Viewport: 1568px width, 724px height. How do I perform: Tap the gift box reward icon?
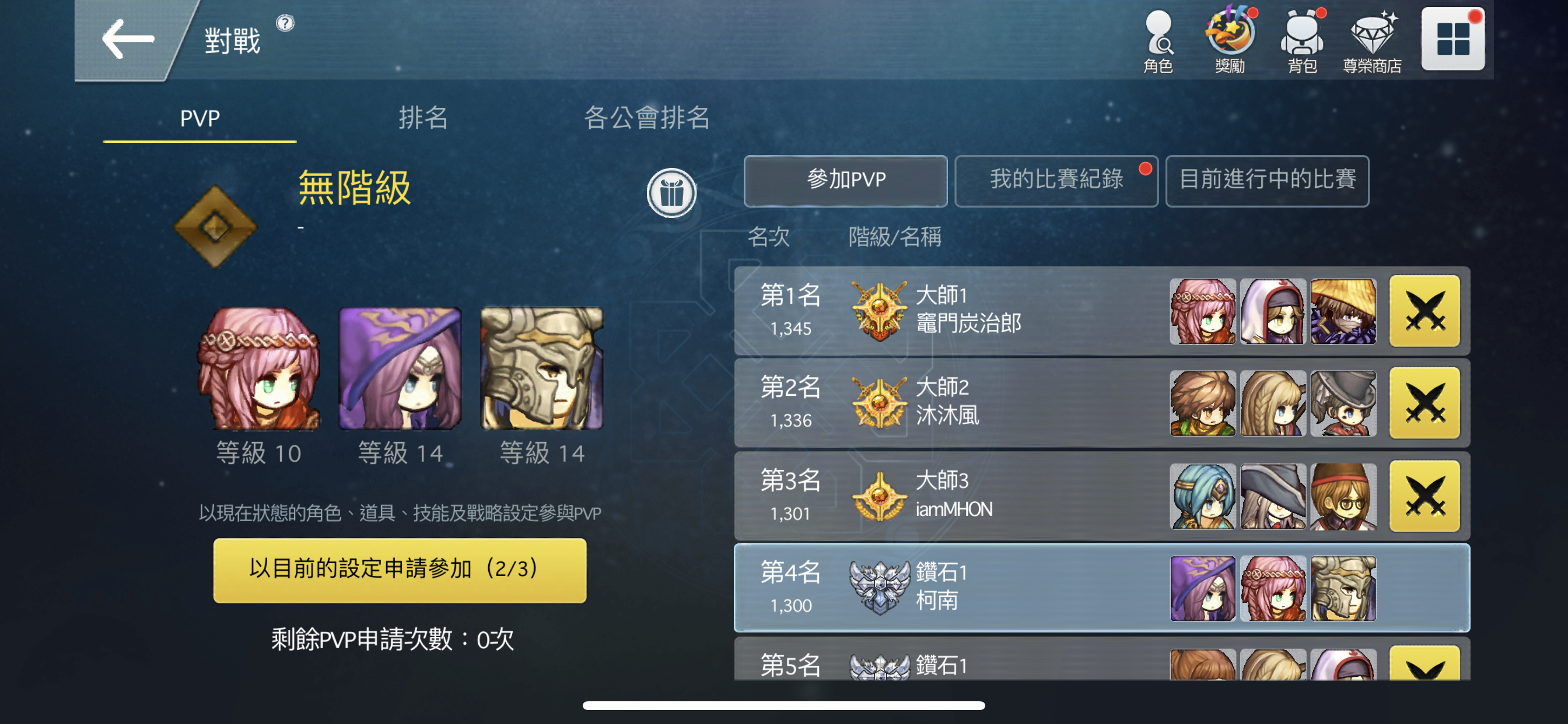[x=671, y=194]
